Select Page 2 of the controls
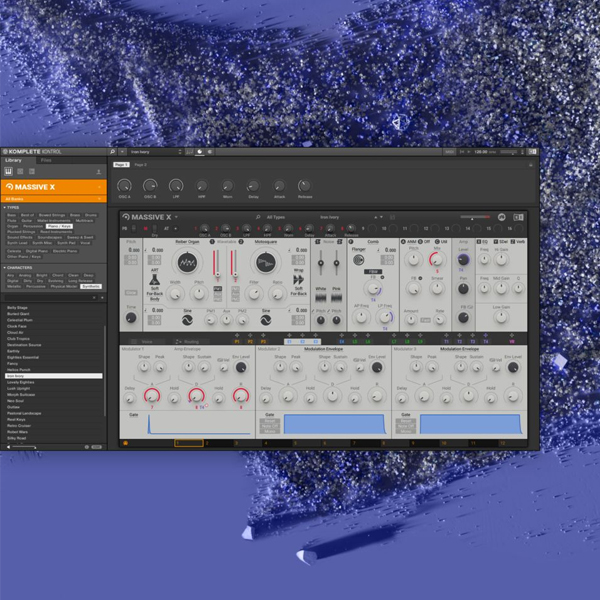The width and height of the screenshot is (600, 600). pos(140,165)
